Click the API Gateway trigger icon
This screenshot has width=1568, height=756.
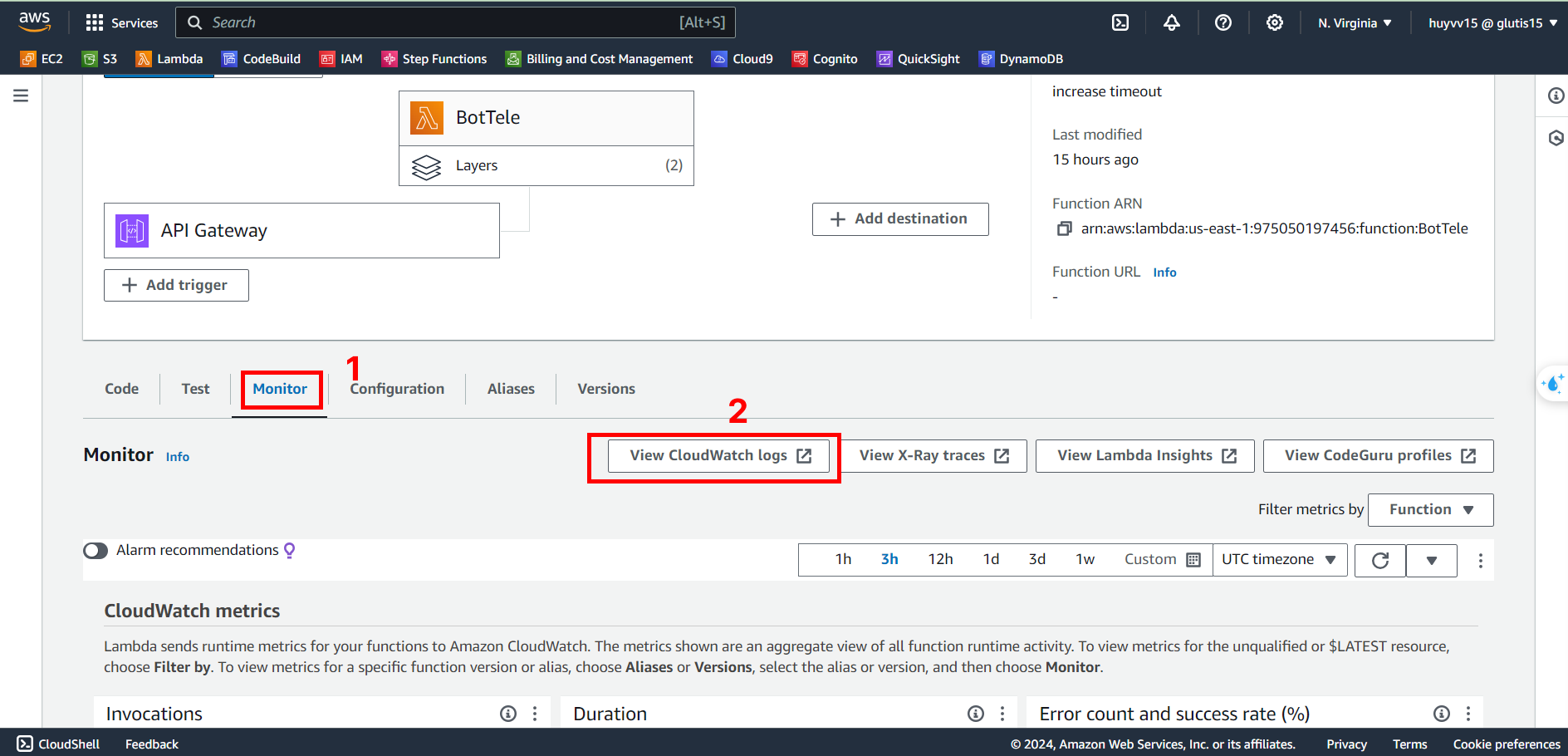pos(132,231)
